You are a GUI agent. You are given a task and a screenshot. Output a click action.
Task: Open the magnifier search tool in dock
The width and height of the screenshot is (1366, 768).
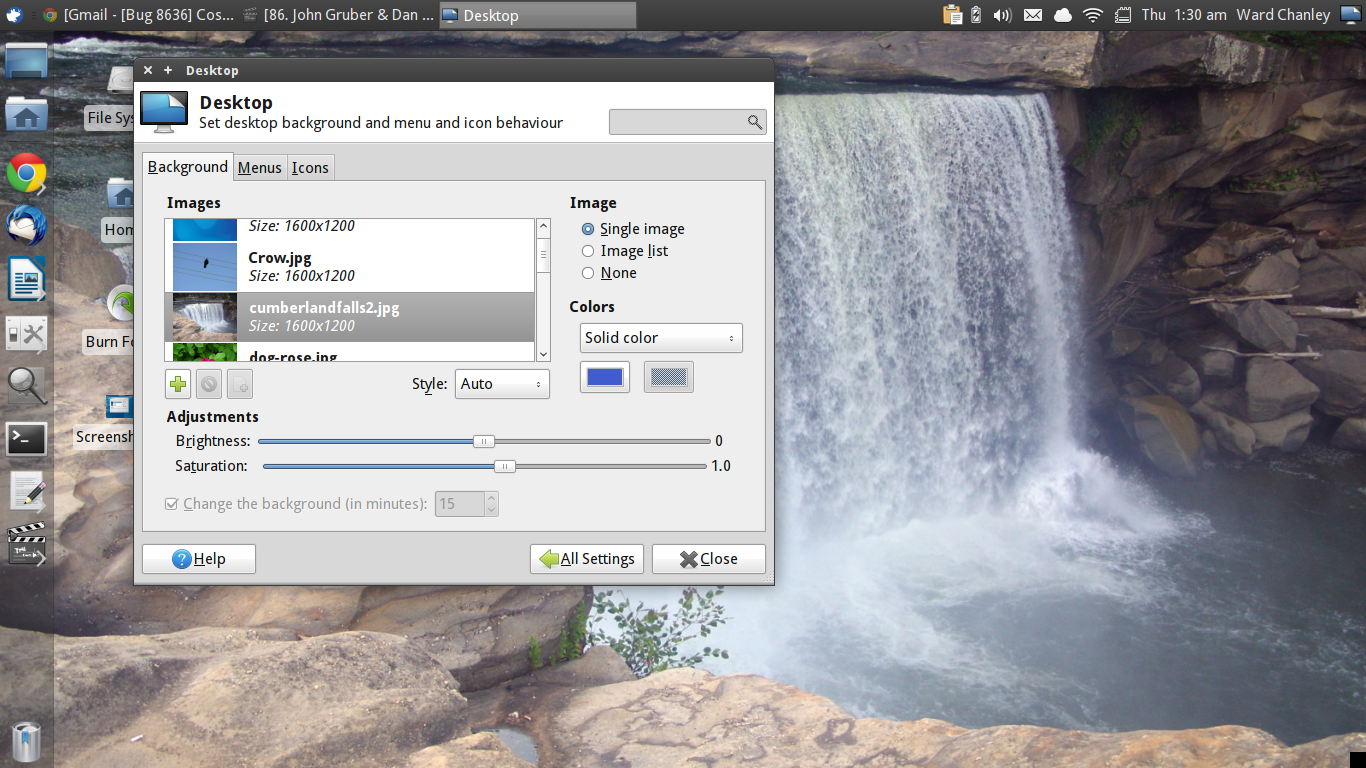coord(26,385)
